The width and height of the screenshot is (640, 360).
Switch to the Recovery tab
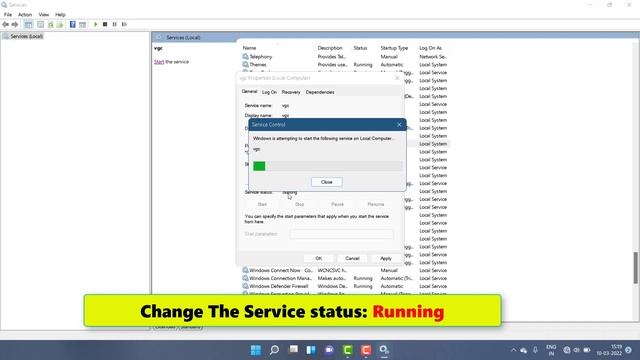291,92
